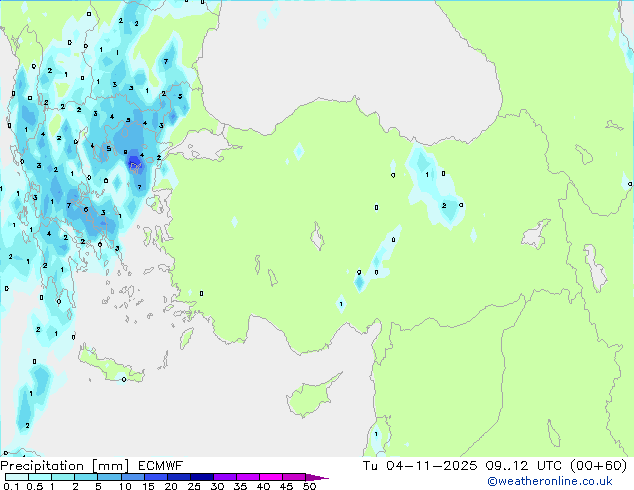Click the legend label '10'
The height and width of the screenshot is (490, 634).
125,486
